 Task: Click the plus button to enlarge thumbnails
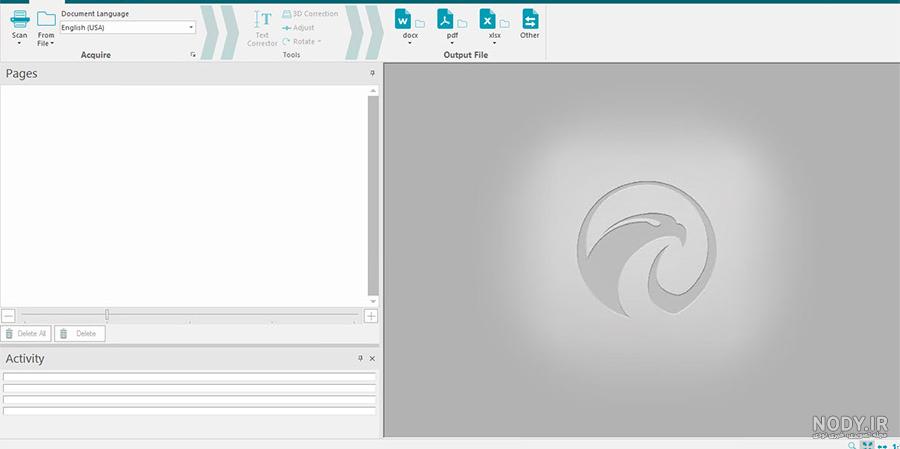tap(371, 316)
